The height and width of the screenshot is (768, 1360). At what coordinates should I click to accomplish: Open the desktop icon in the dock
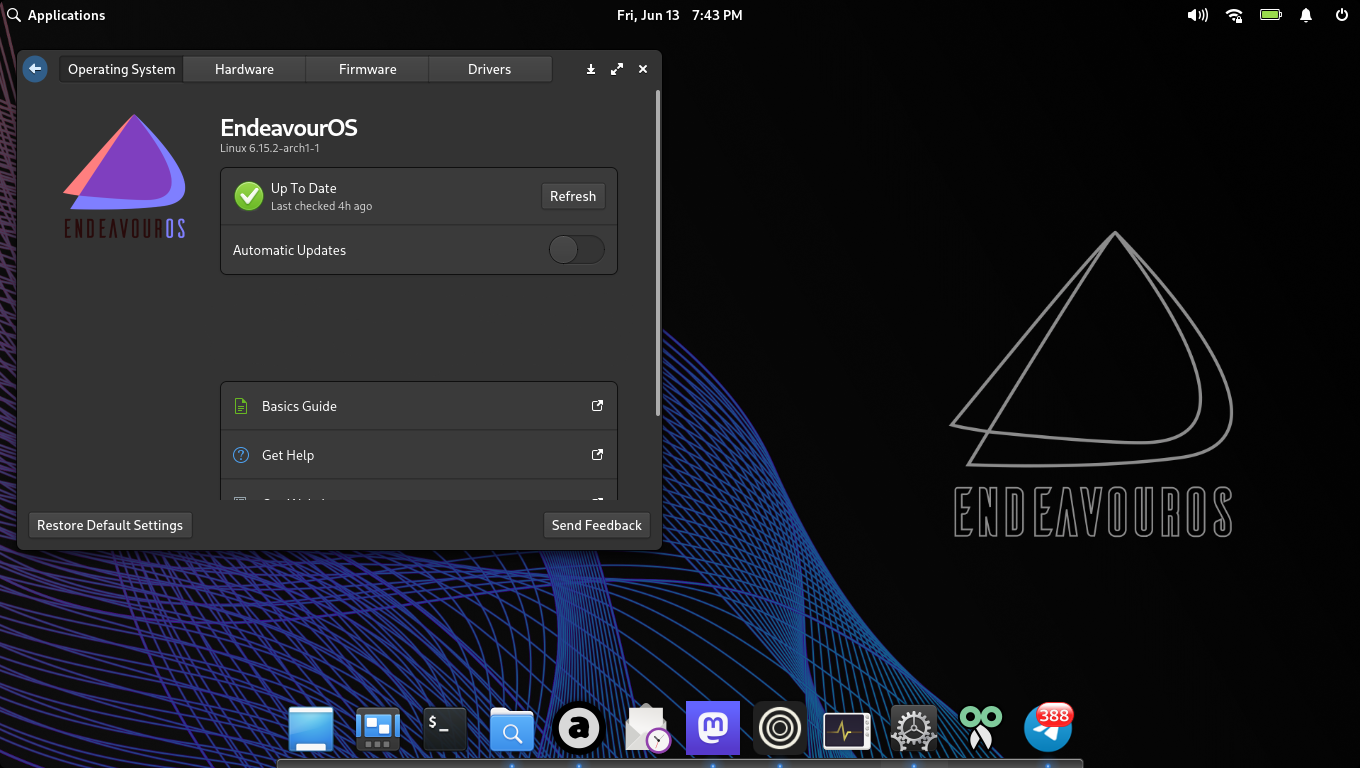point(311,729)
